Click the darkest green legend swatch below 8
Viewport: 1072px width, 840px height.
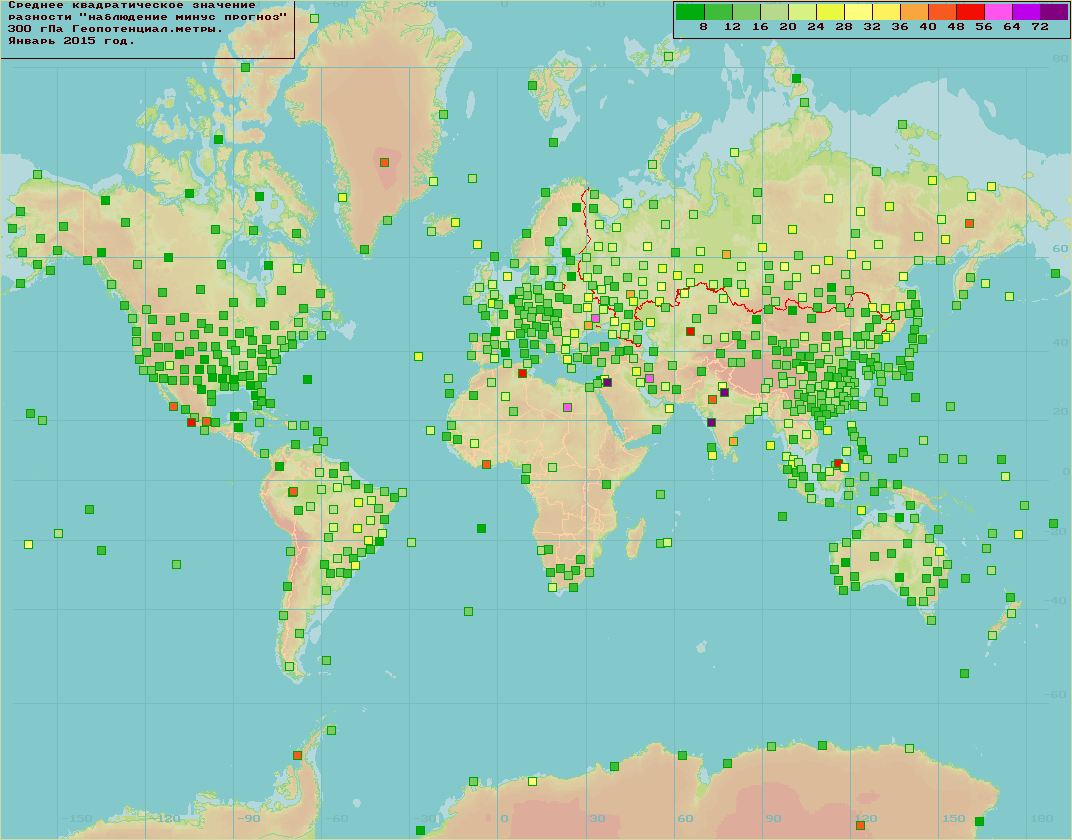pyautogui.click(x=690, y=12)
